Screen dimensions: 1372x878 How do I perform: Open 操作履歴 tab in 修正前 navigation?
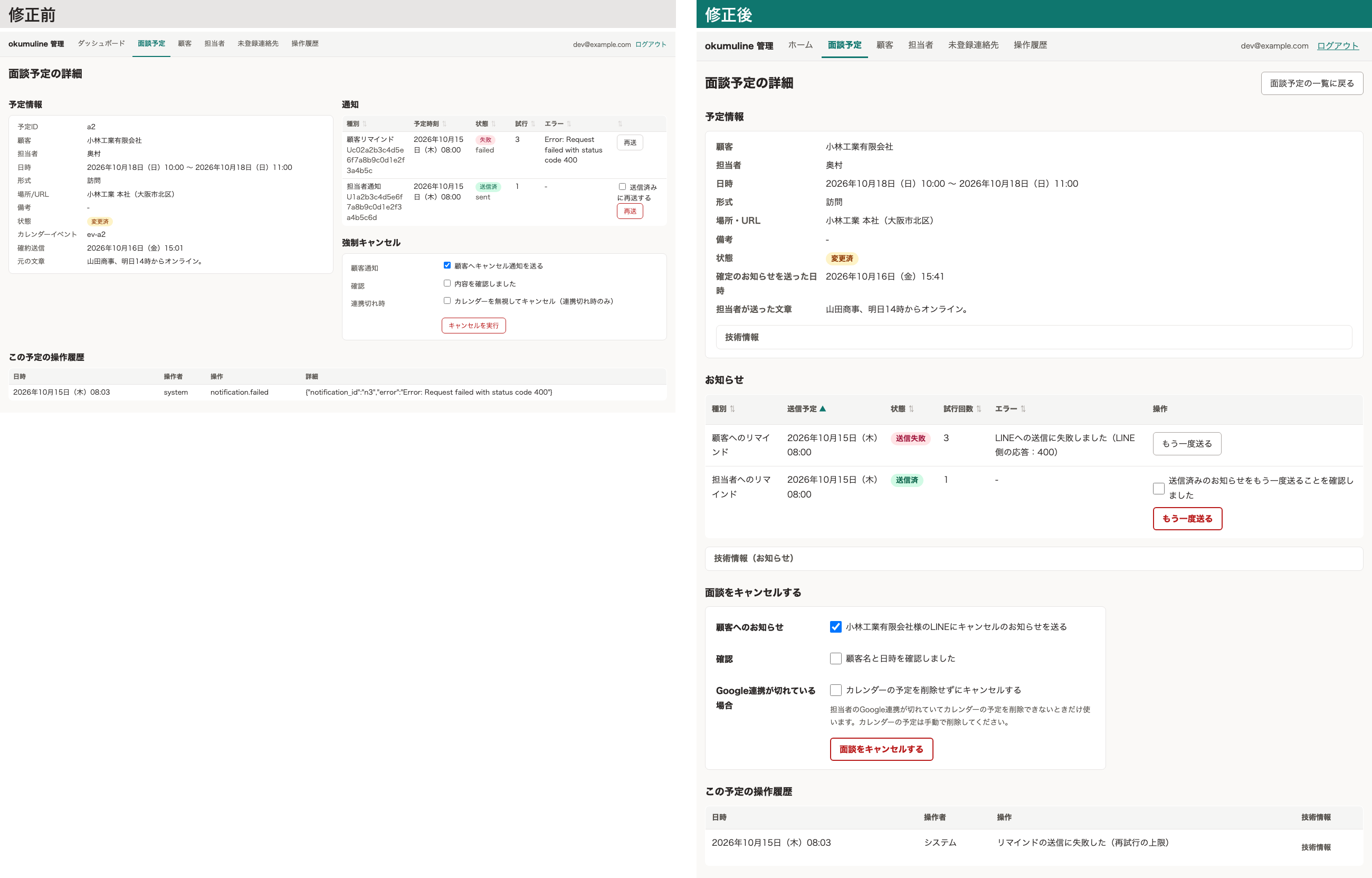click(305, 43)
